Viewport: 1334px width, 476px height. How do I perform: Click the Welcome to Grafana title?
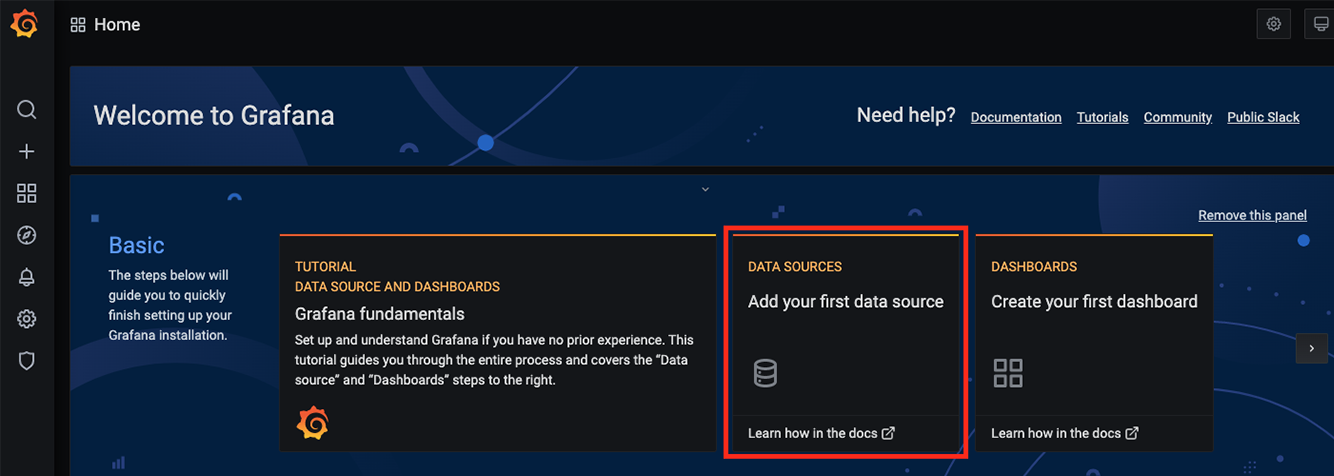click(x=214, y=115)
